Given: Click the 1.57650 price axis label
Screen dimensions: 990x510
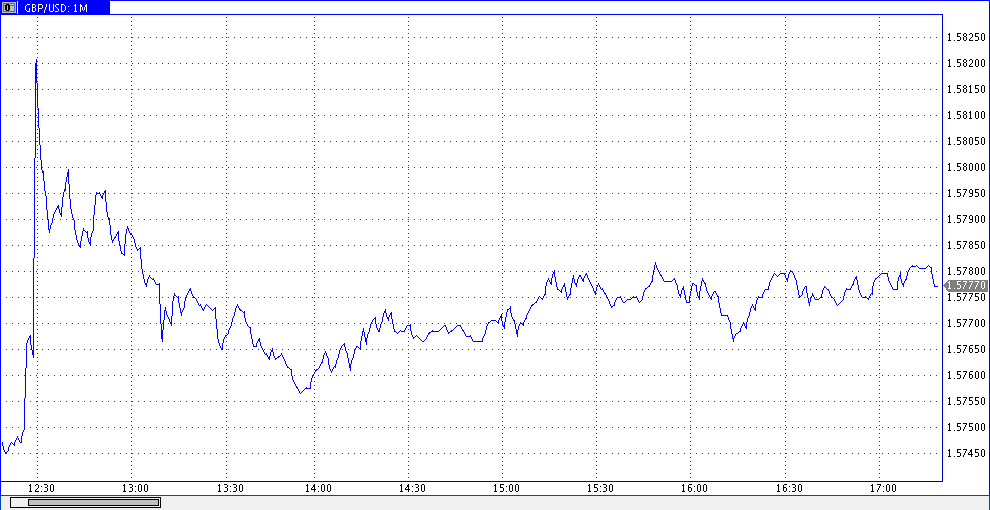Looking at the screenshot, I should click(x=965, y=349).
